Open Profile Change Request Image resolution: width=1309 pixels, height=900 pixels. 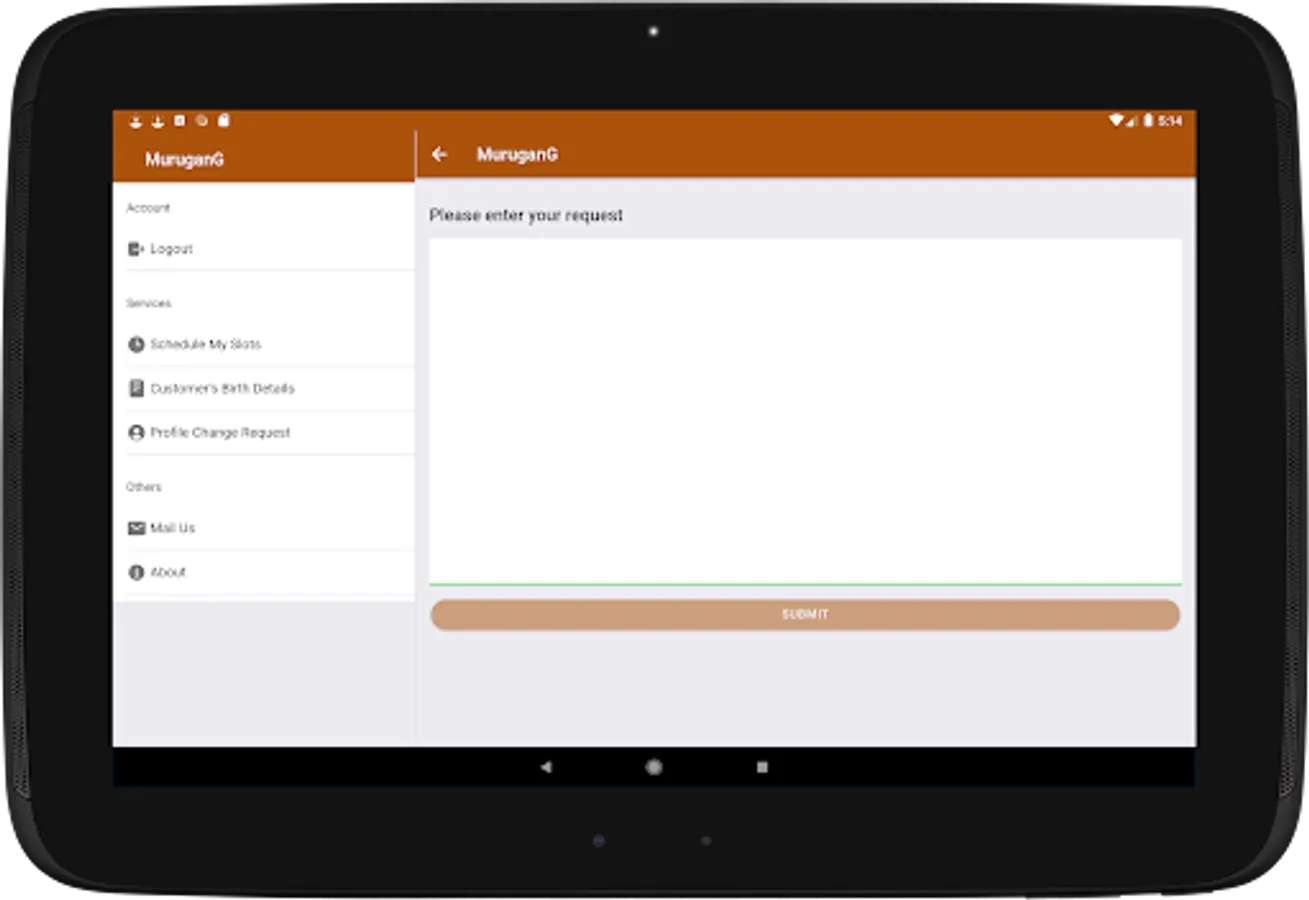point(264,433)
